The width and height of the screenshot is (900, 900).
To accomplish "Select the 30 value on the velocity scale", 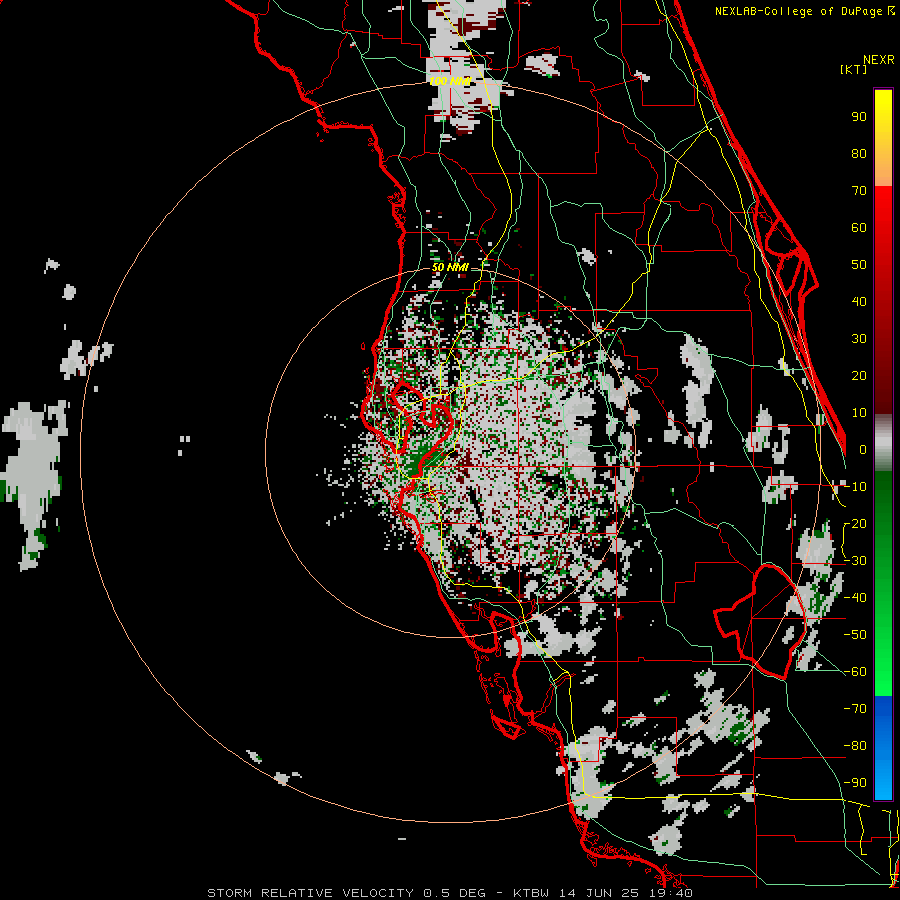I will point(859,339).
